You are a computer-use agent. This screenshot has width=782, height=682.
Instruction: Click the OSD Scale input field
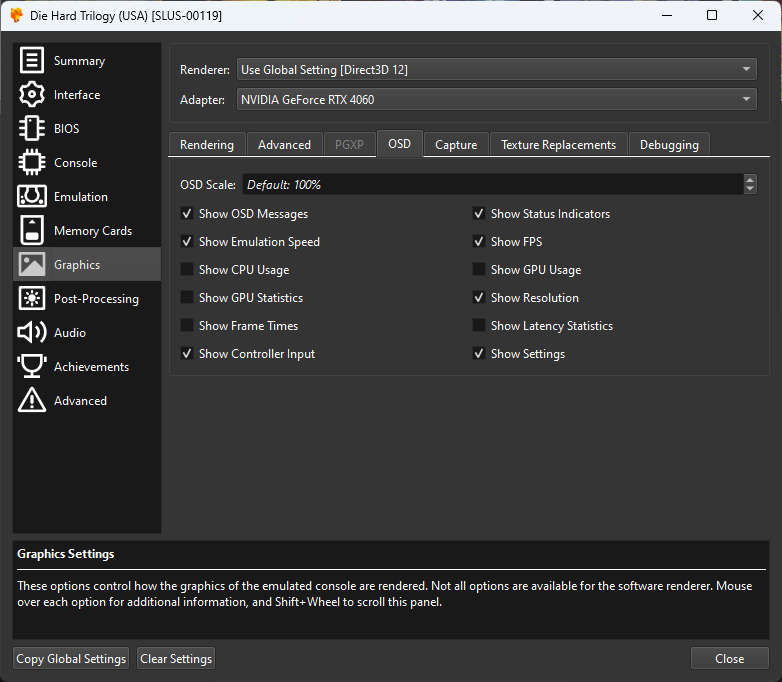[x=493, y=184]
